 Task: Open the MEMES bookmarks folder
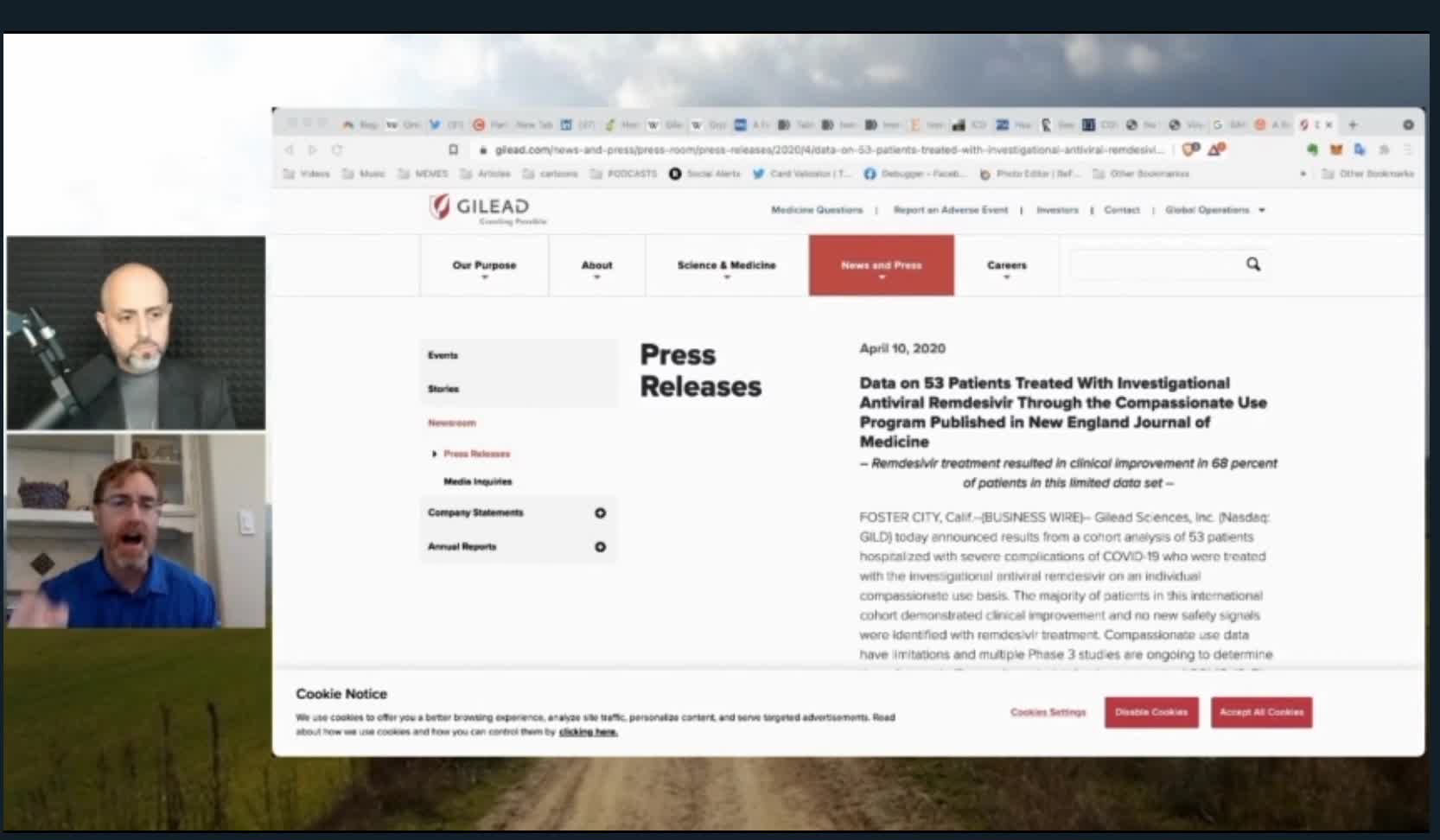[x=423, y=174]
